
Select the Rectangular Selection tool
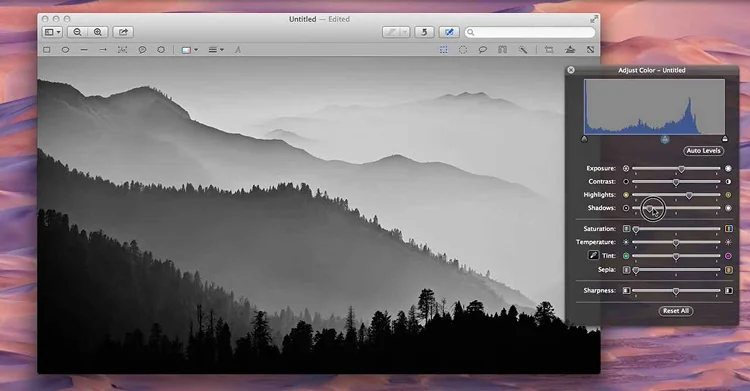point(444,50)
